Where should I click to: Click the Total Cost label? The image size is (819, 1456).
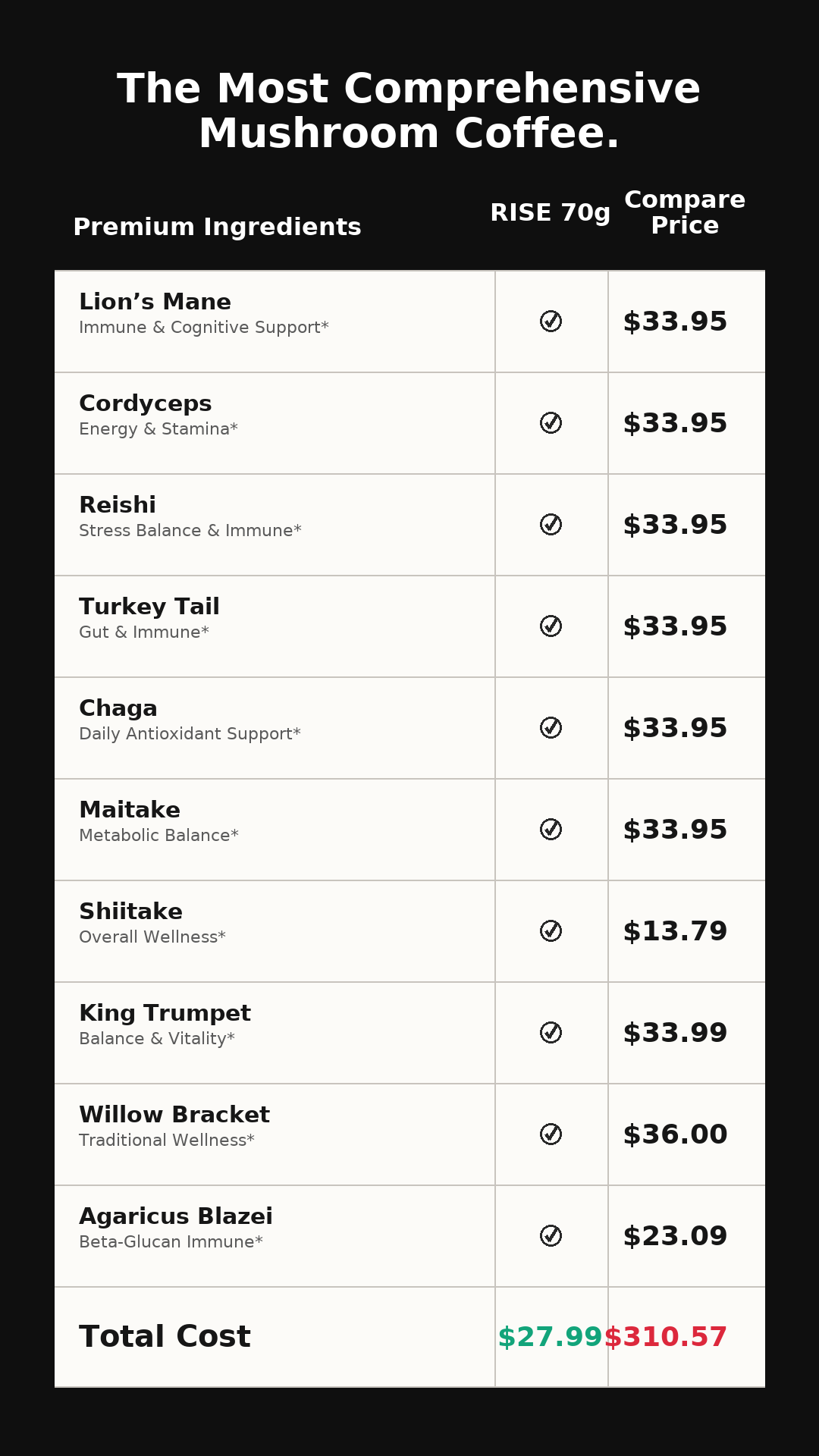165,1337
